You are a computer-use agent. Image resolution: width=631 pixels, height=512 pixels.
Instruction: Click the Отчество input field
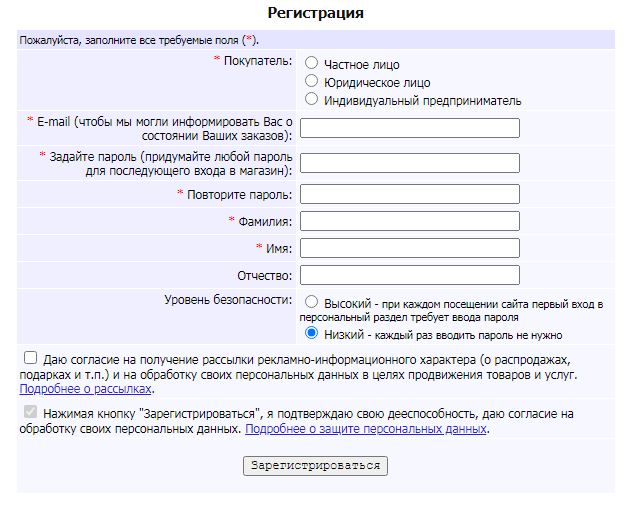(410, 275)
